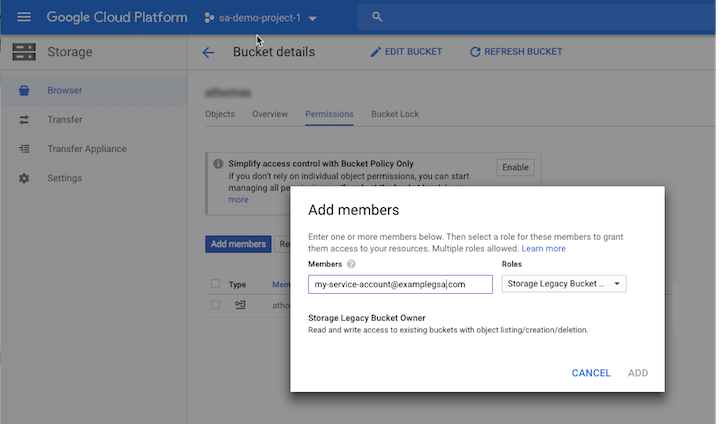This screenshot has height=424, width=720.
Task: Toggle the select-all checkbox in table header
Action: point(215,284)
